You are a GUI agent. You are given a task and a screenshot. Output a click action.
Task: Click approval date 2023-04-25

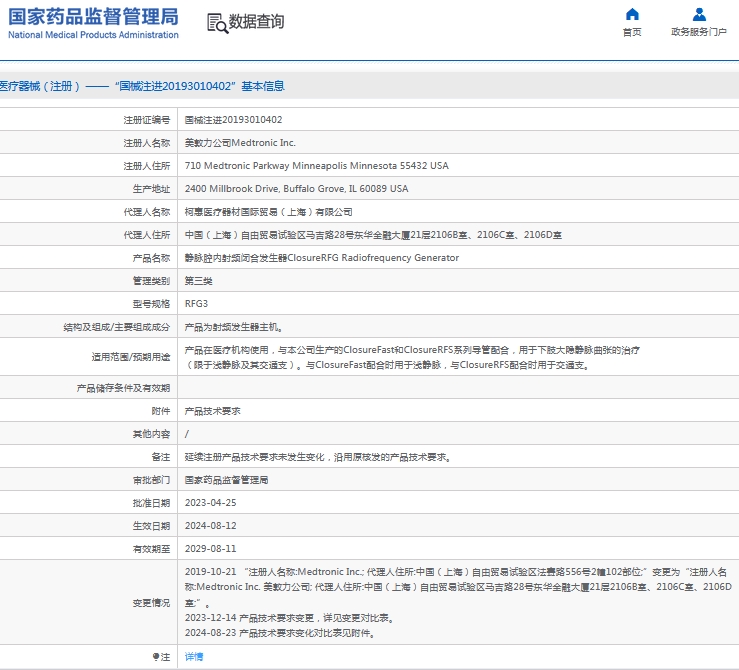coord(211,503)
